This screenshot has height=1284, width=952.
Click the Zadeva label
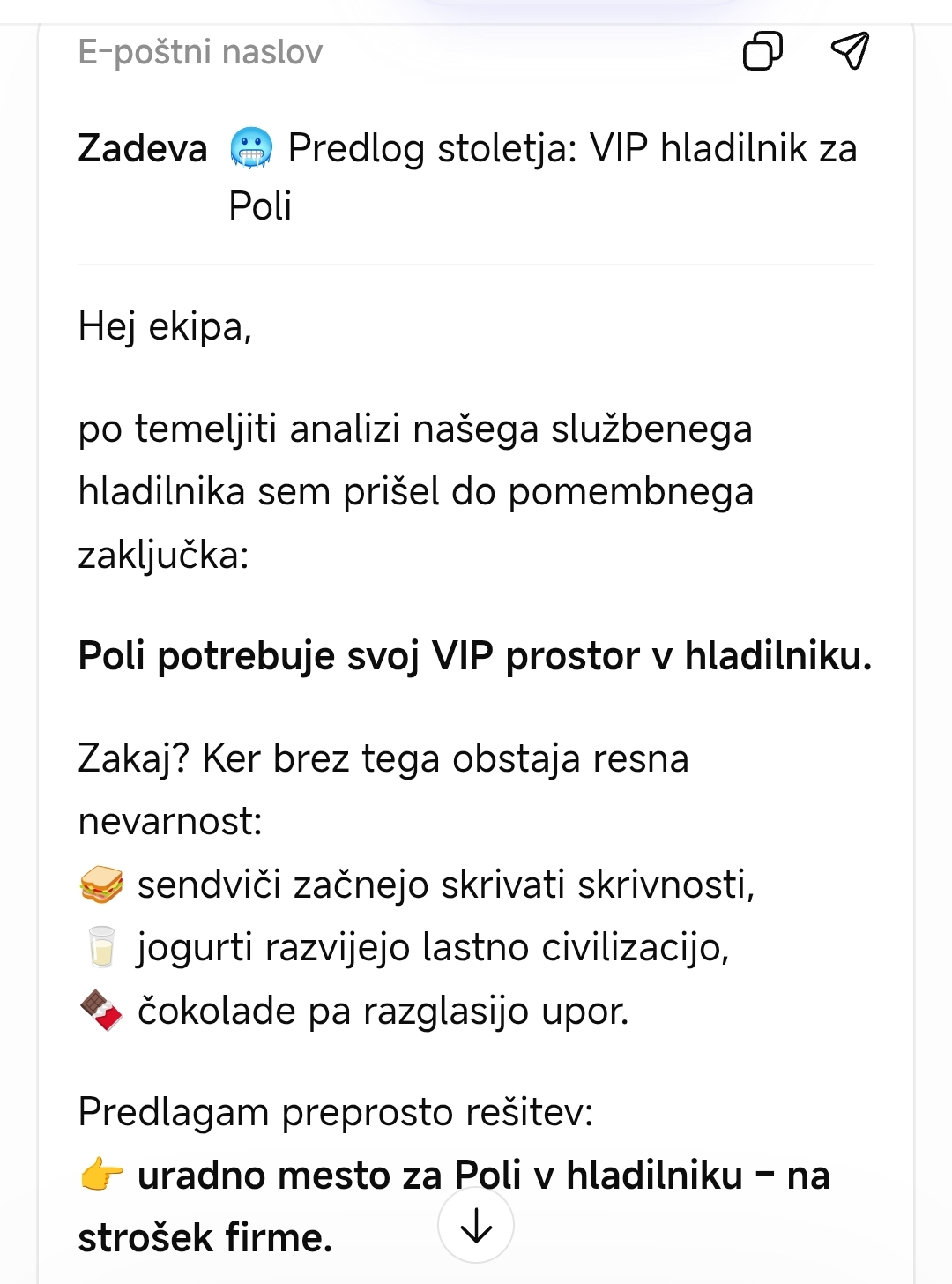click(143, 148)
